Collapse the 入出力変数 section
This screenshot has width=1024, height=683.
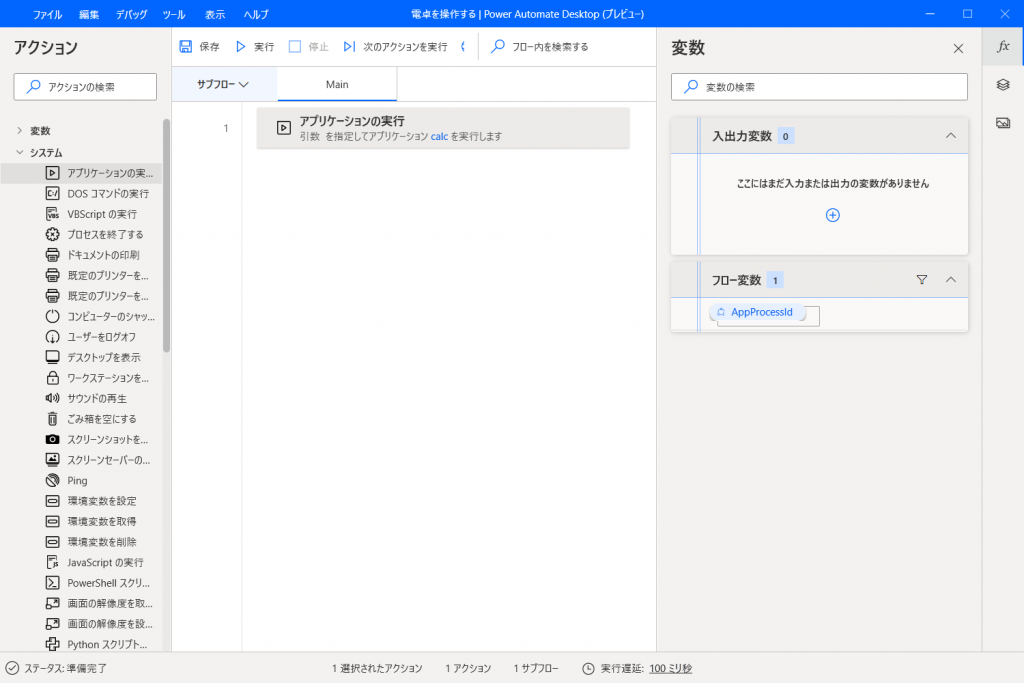coord(951,136)
